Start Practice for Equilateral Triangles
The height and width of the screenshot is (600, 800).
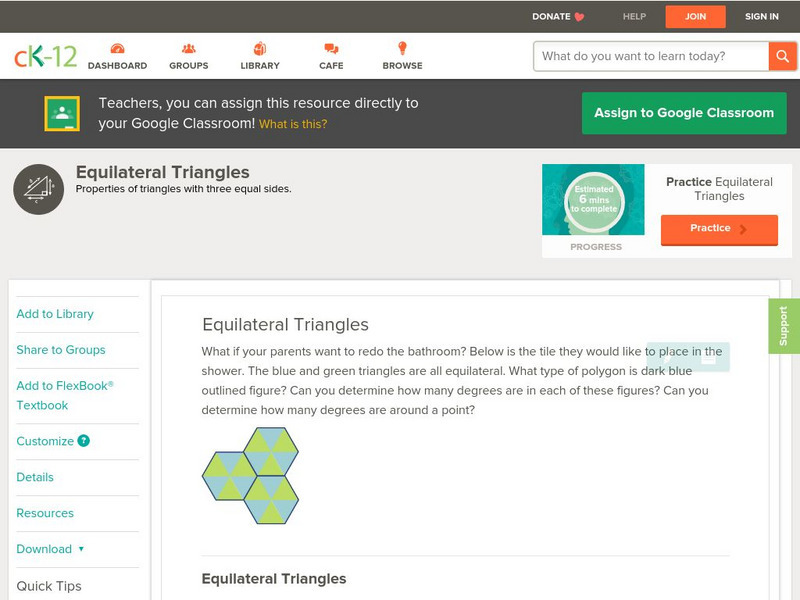click(718, 229)
